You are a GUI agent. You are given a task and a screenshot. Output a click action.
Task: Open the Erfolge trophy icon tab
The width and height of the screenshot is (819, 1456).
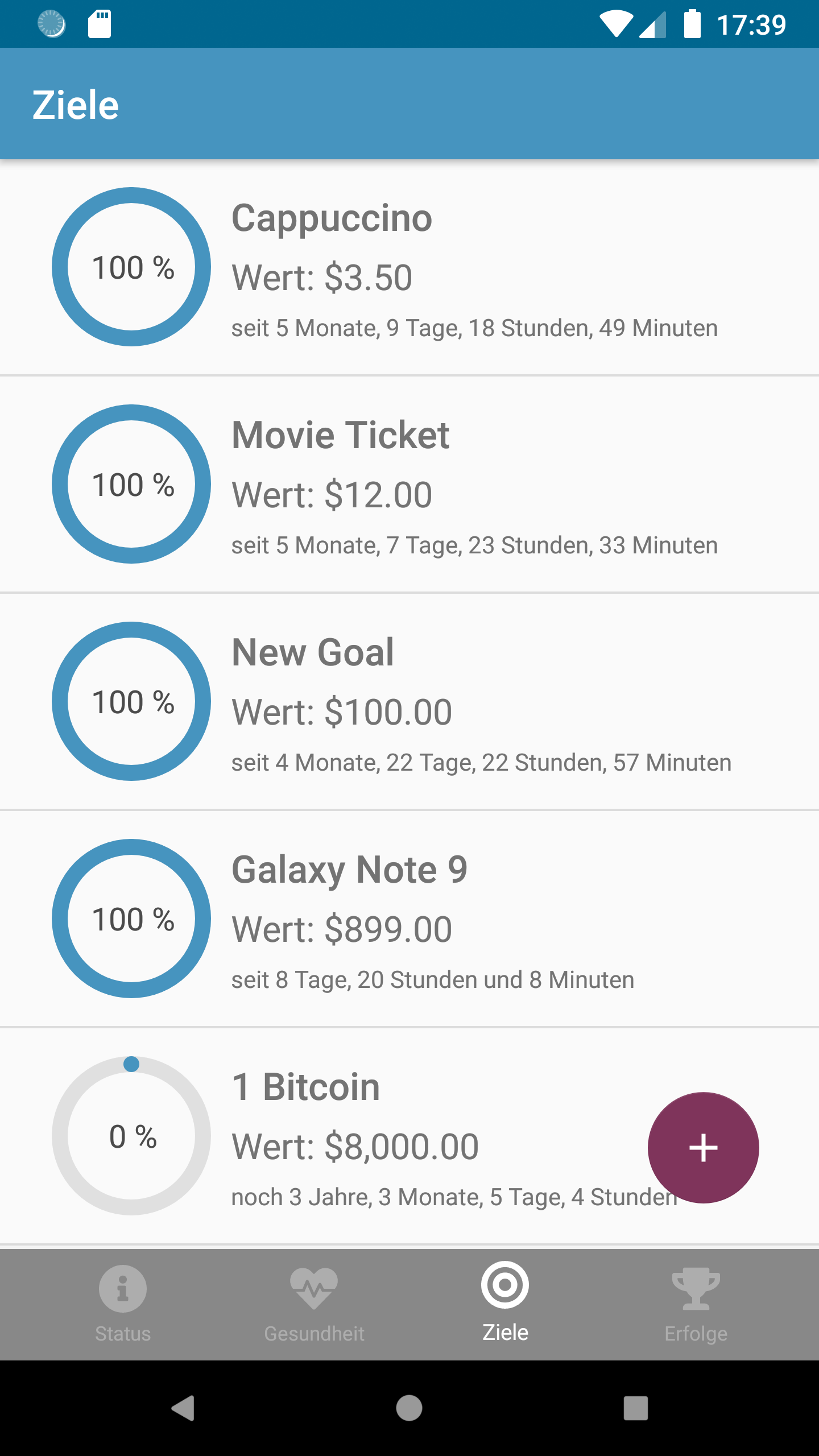pos(696,1288)
